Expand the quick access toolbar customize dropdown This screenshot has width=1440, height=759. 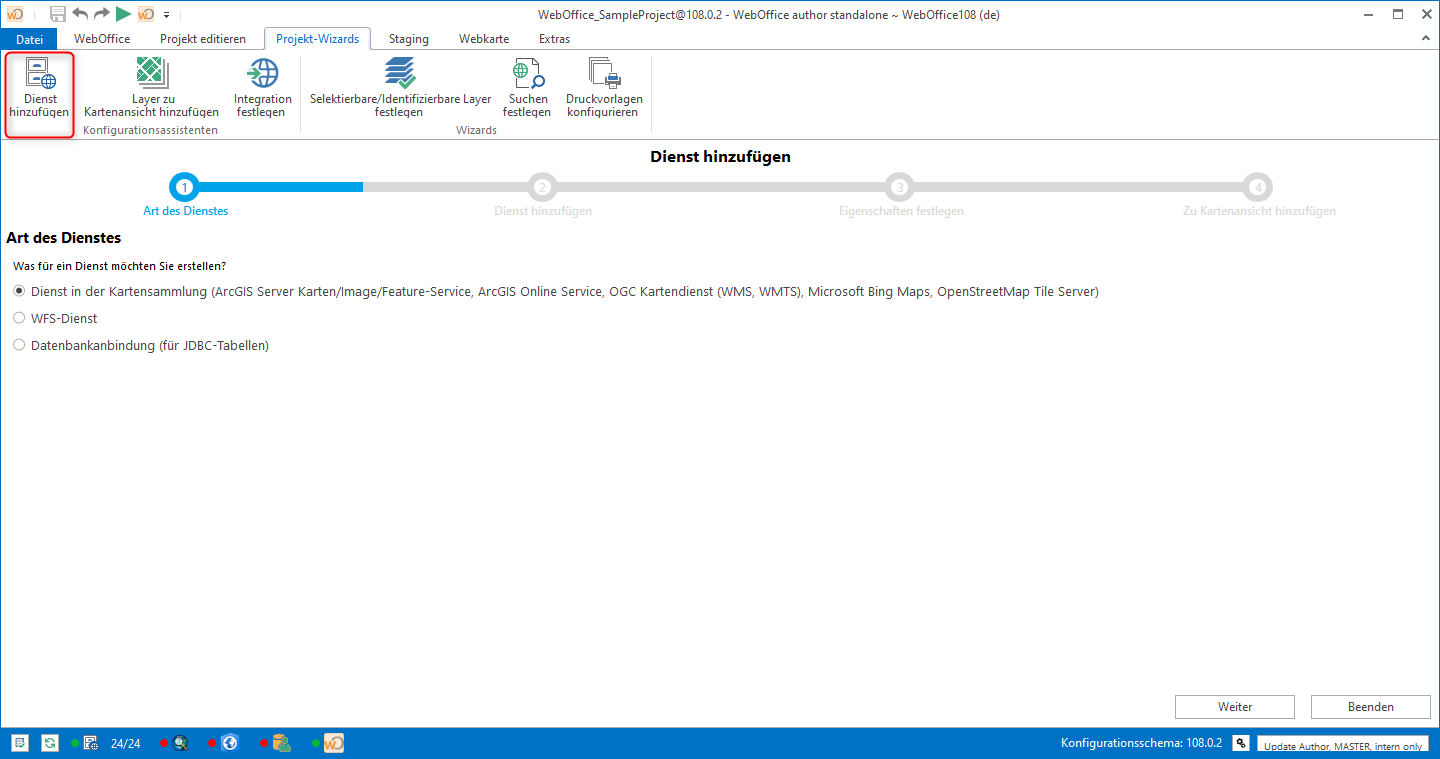click(x=167, y=15)
